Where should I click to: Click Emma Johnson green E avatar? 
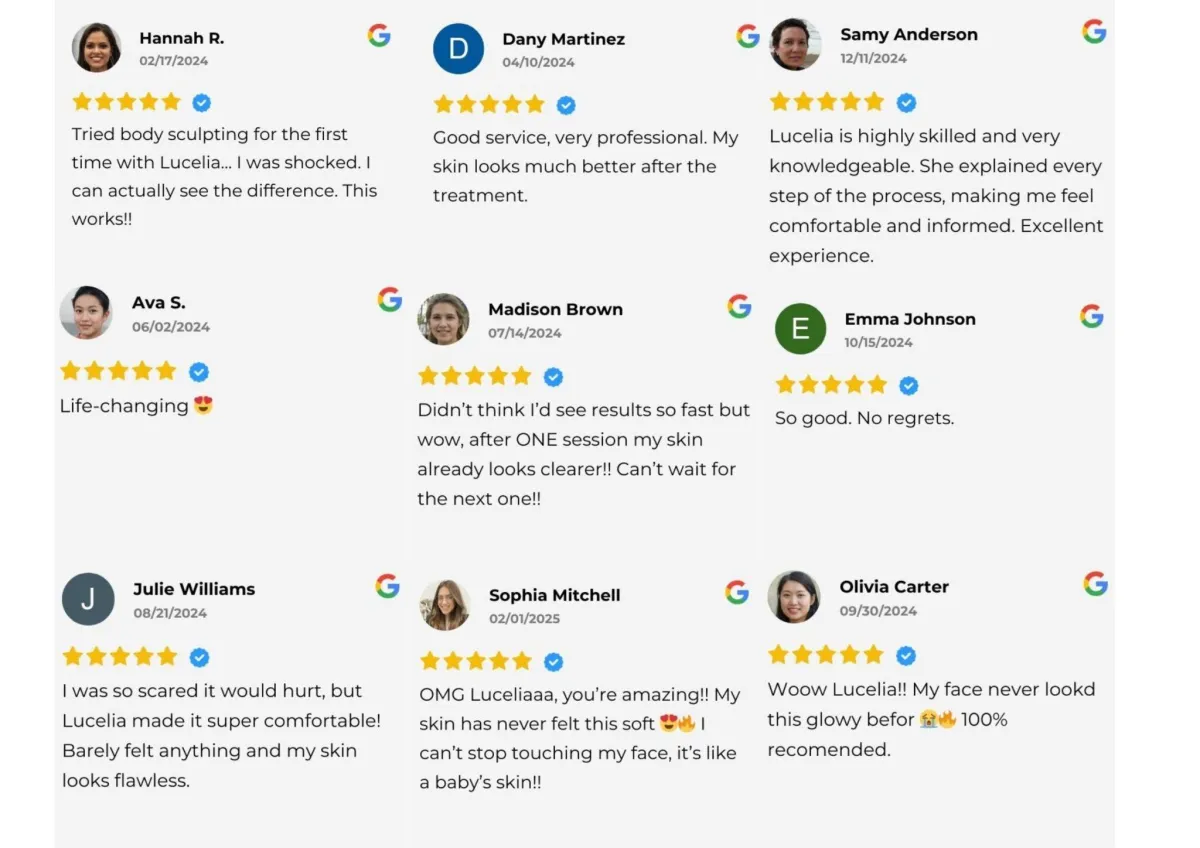click(x=801, y=329)
